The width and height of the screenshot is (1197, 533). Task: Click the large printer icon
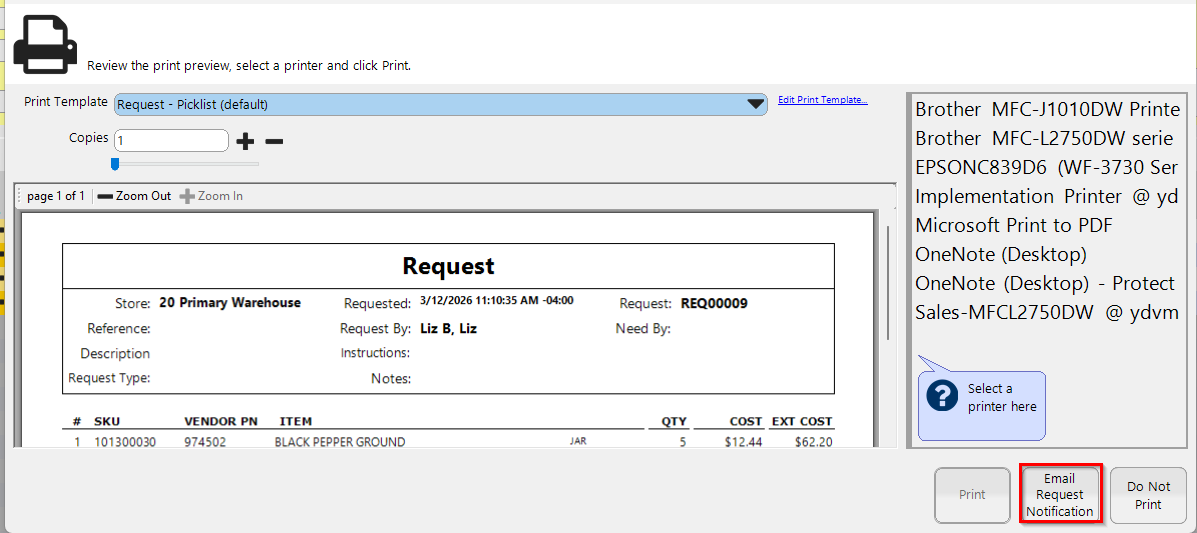44,44
